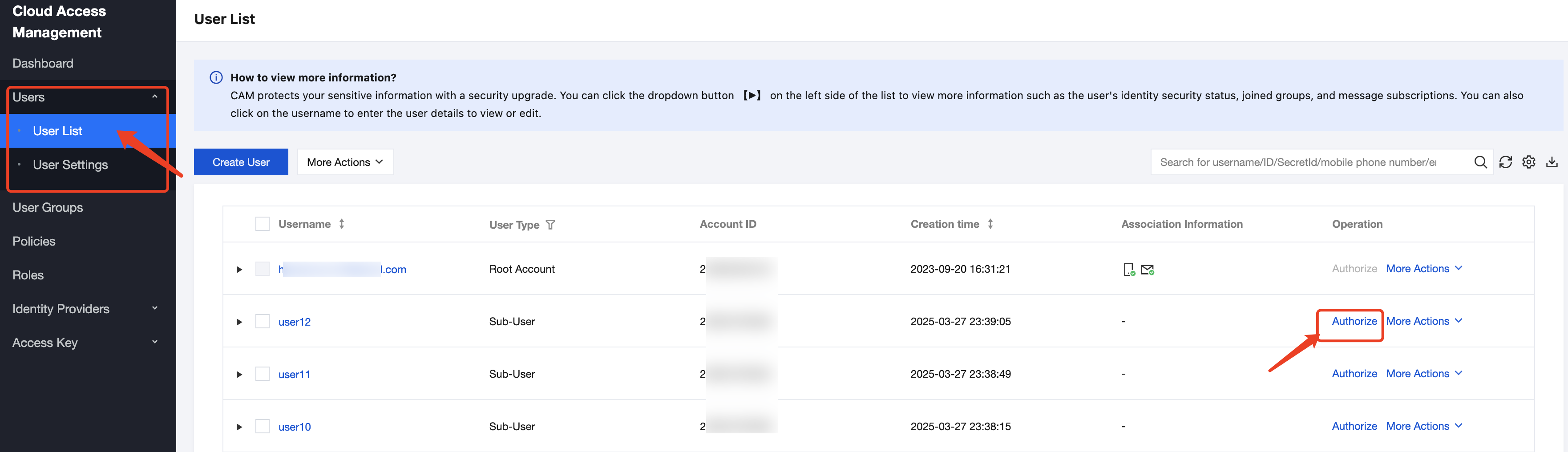This screenshot has width=1568, height=452.
Task: Sort by Username column arrows
Action: (341, 224)
